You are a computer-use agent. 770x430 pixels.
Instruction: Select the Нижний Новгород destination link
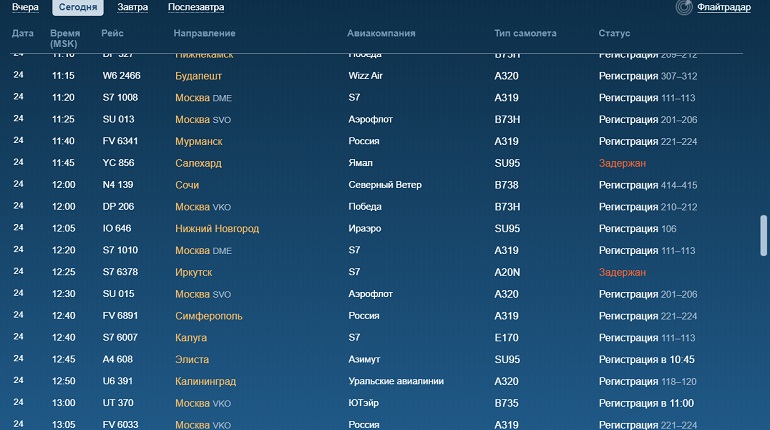click(x=217, y=229)
